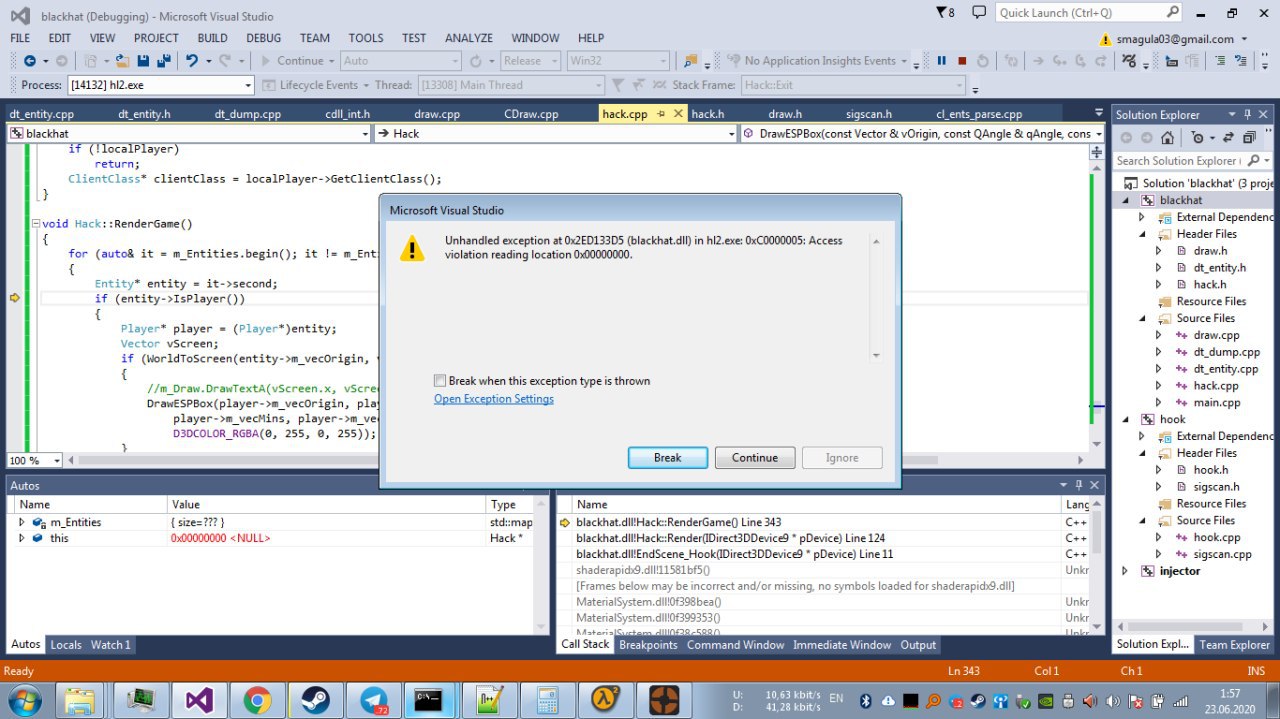Click the notifications flag icon
Screen dimensions: 1280x719
[x=941, y=12]
